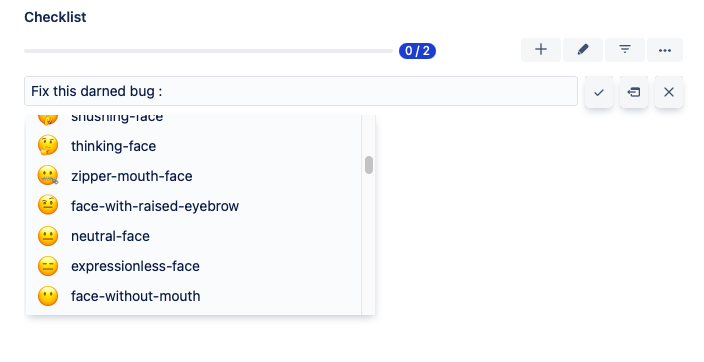The image size is (704, 362).
Task: Click the Checklist heading
Action: [x=55, y=17]
